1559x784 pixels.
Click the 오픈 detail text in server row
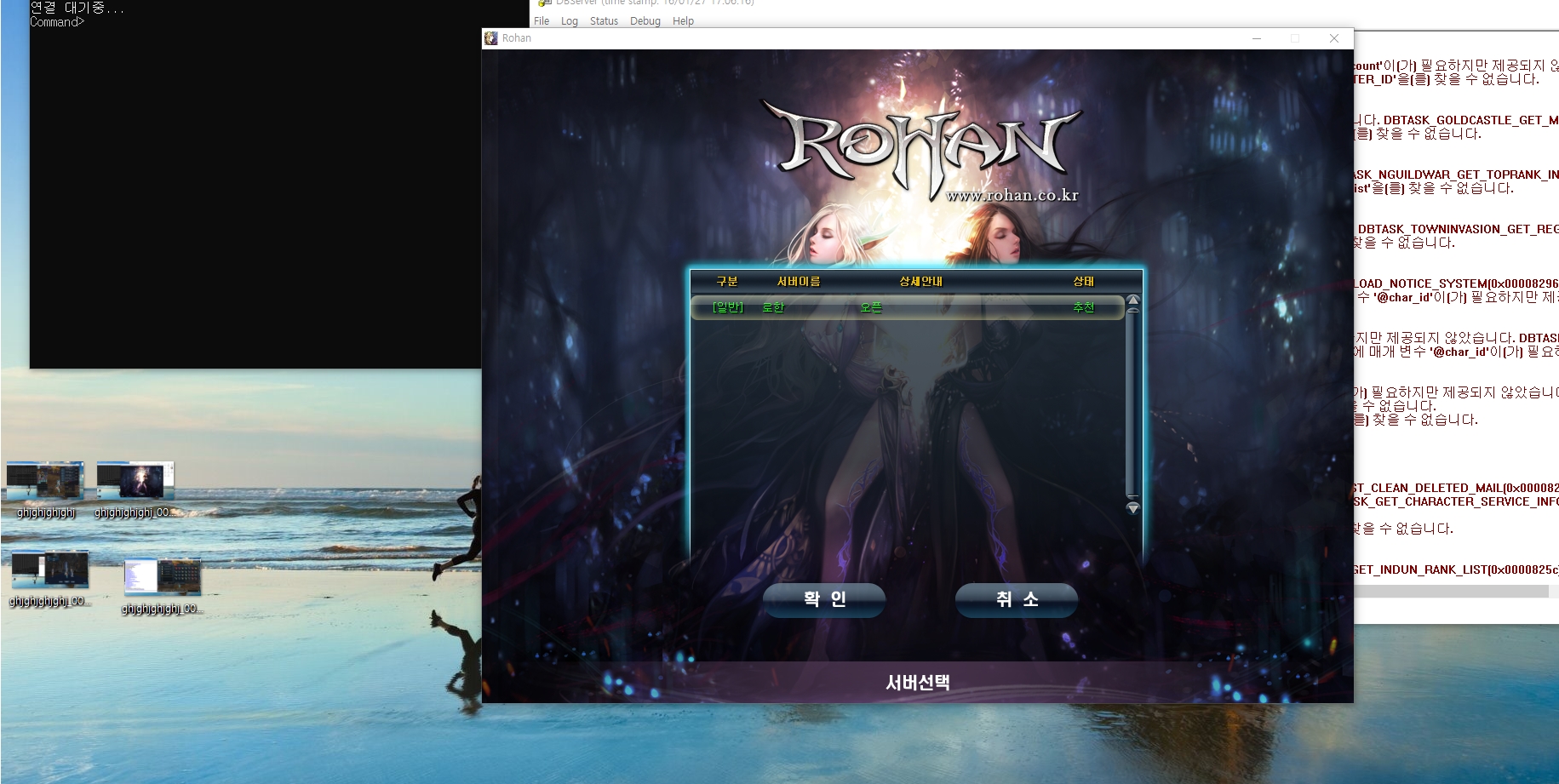(x=871, y=307)
